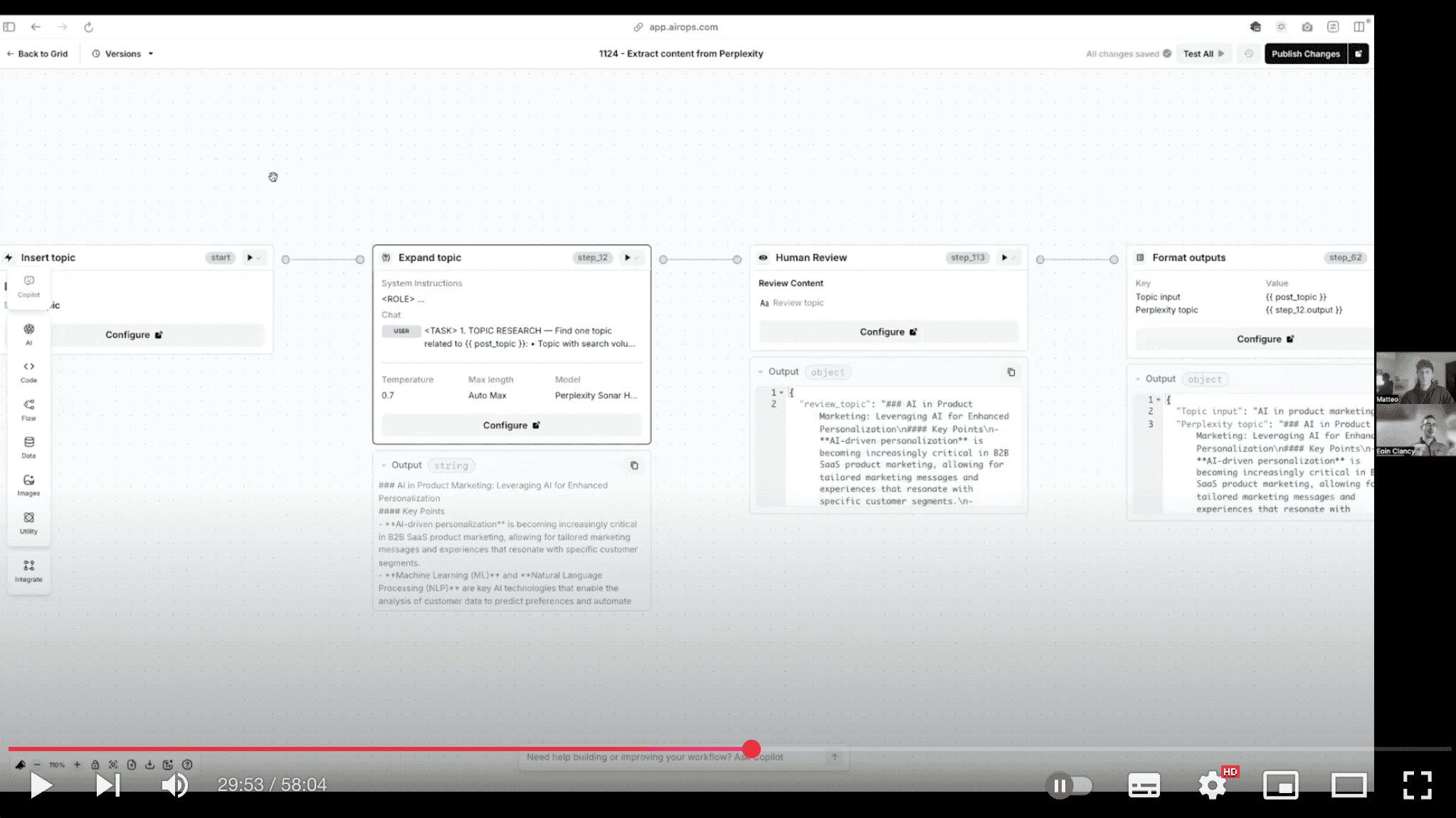Configure the Expand topic step
Image resolution: width=1456 pixels, height=818 pixels.
pos(512,425)
